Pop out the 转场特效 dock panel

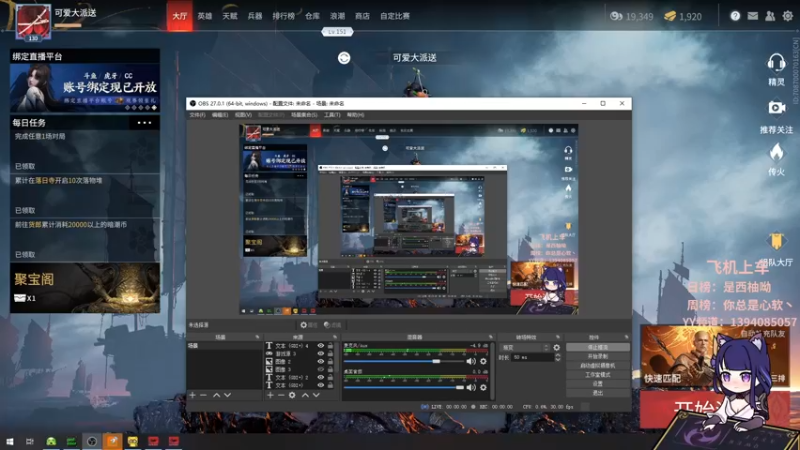pyautogui.click(x=558, y=337)
